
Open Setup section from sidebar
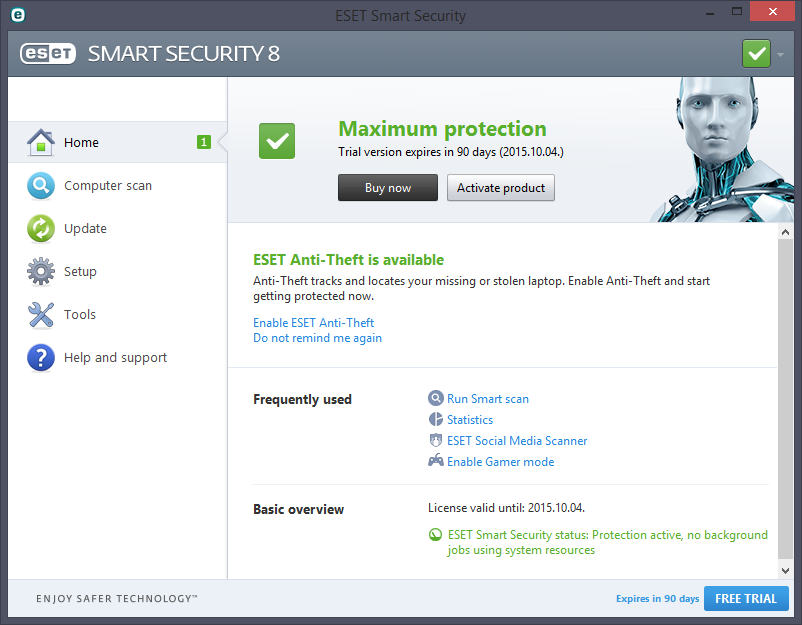pyautogui.click(x=80, y=272)
